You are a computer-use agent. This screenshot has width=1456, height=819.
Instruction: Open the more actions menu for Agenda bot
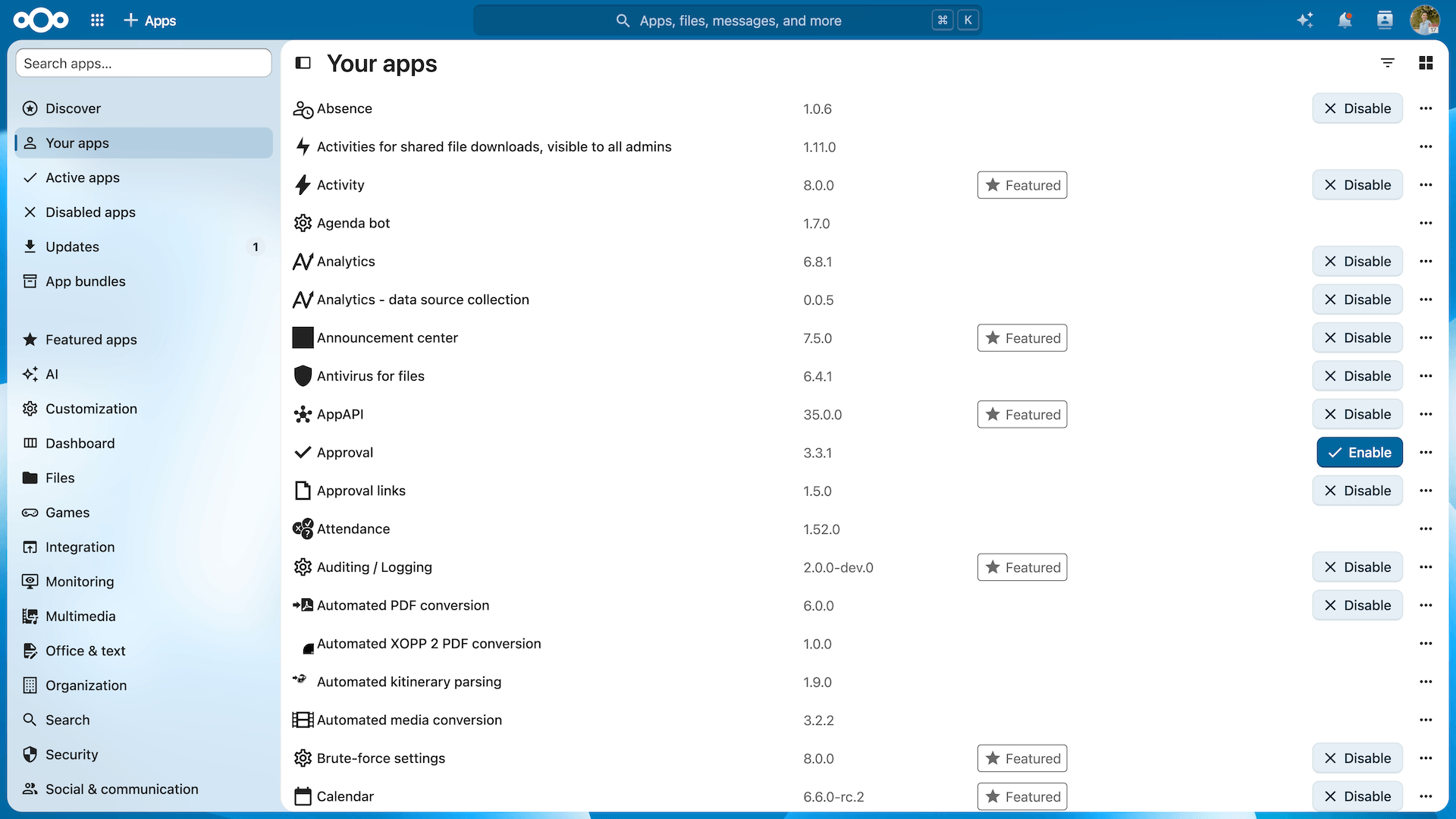[x=1426, y=223]
